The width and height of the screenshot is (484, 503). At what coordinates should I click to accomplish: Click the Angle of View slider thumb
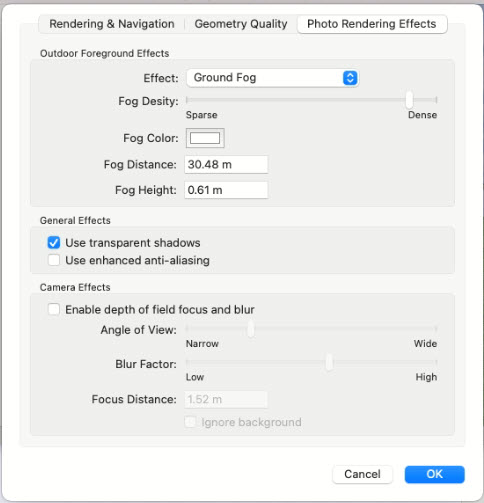click(251, 329)
